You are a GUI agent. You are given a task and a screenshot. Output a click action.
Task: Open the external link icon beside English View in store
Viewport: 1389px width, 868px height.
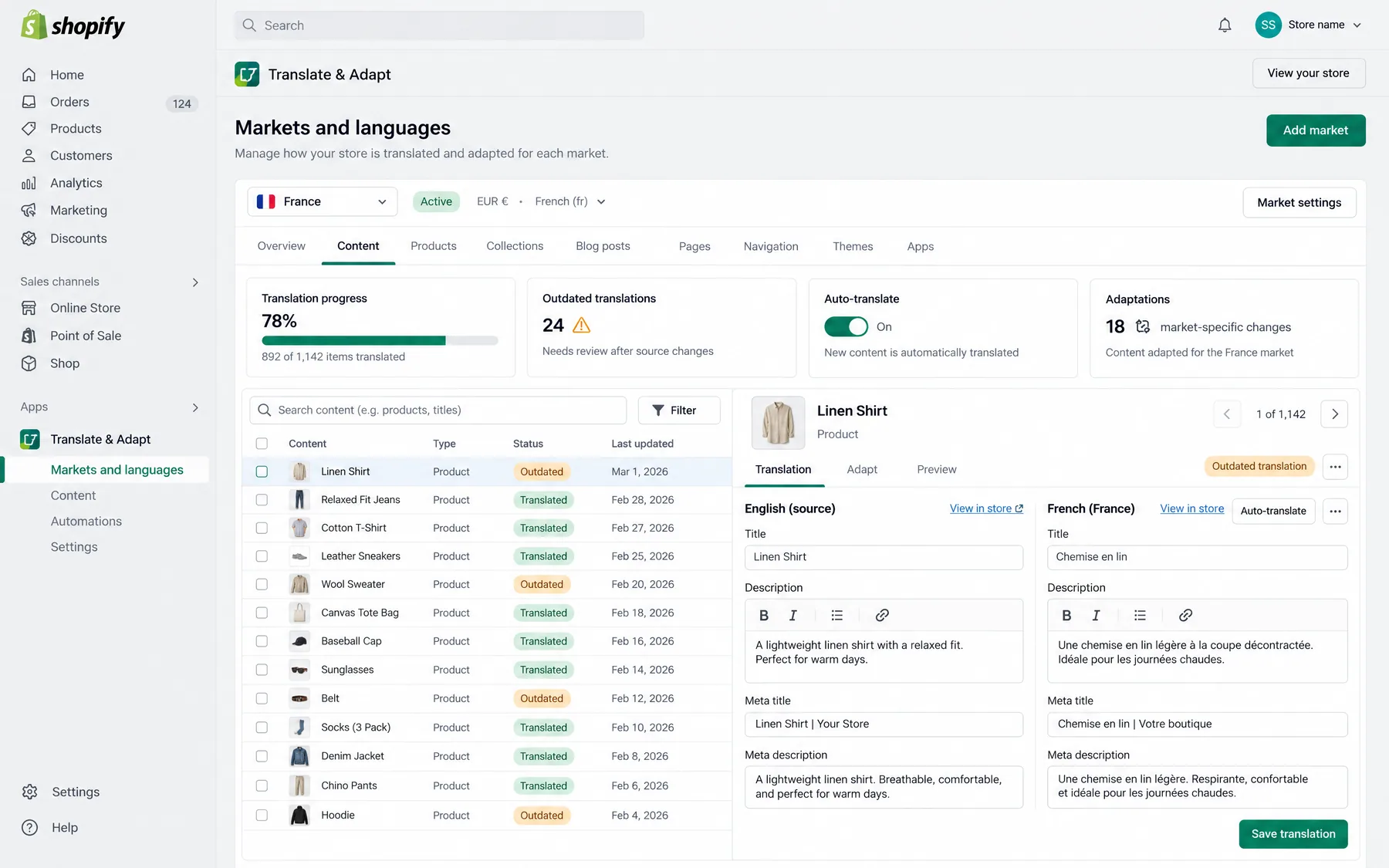(1019, 508)
